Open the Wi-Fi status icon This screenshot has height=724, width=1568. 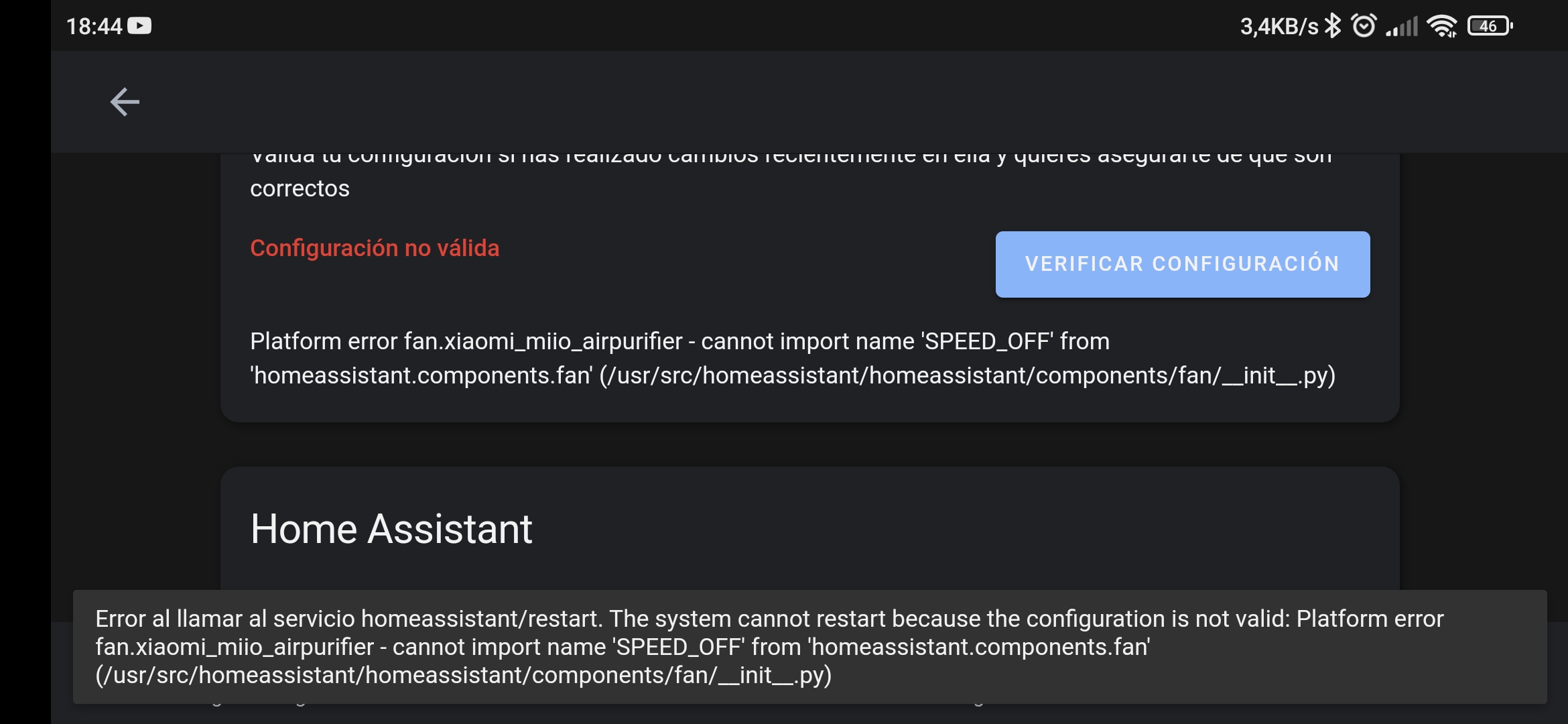[x=1442, y=25]
